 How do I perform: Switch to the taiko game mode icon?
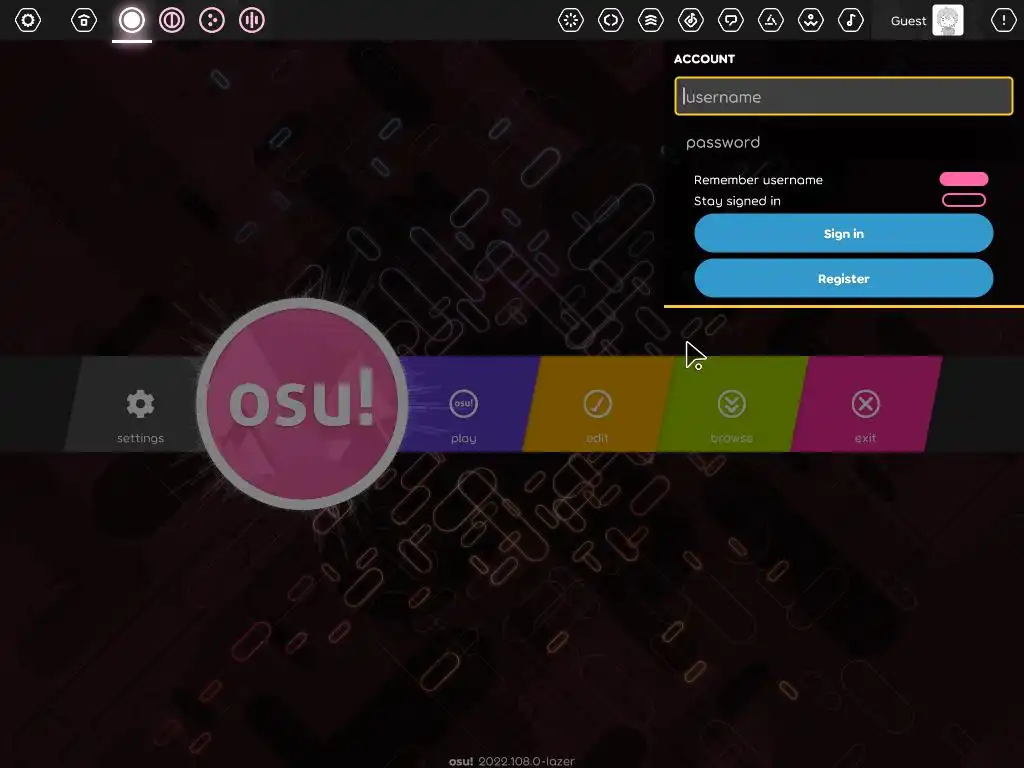(172, 20)
